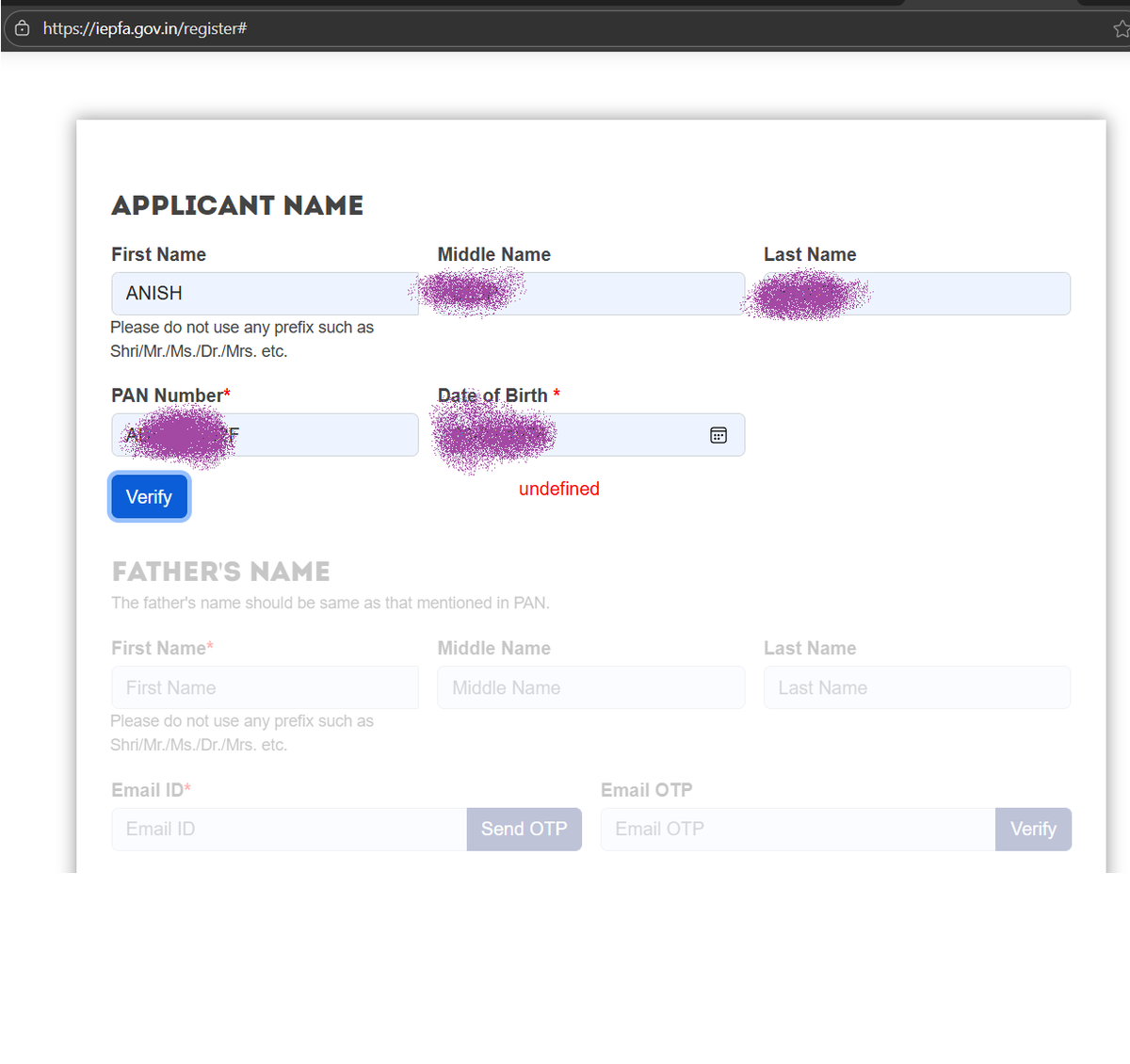Image resolution: width=1130 pixels, height=1064 pixels.
Task: Click the APPLICANT NAME heading
Action: click(x=237, y=205)
